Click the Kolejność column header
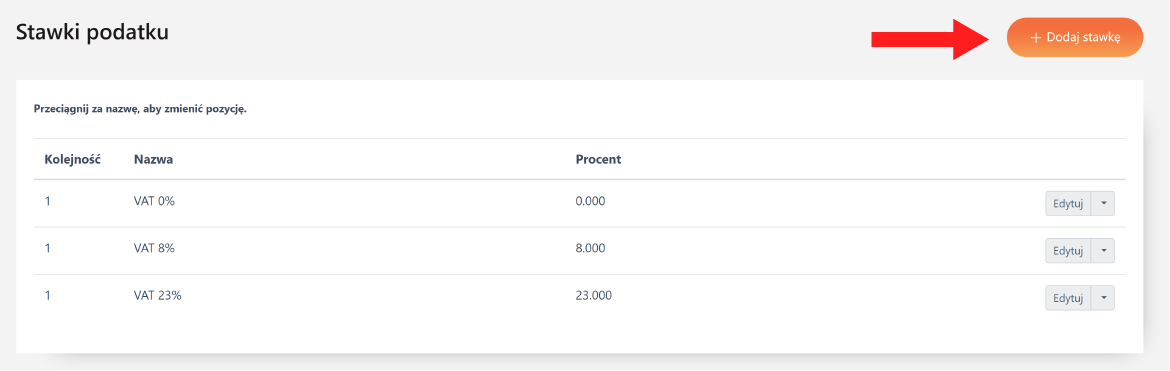The height and width of the screenshot is (371, 1170). pyautogui.click(x=72, y=159)
